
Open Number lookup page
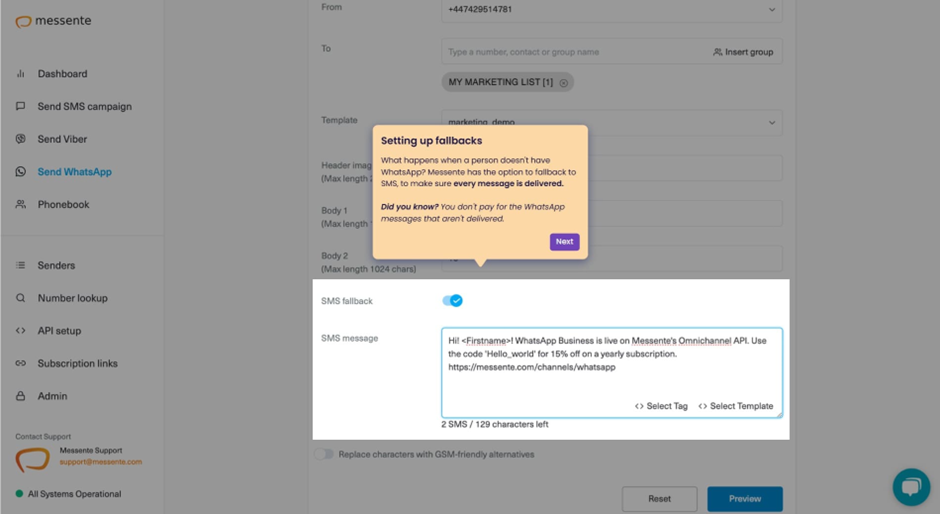coord(73,298)
